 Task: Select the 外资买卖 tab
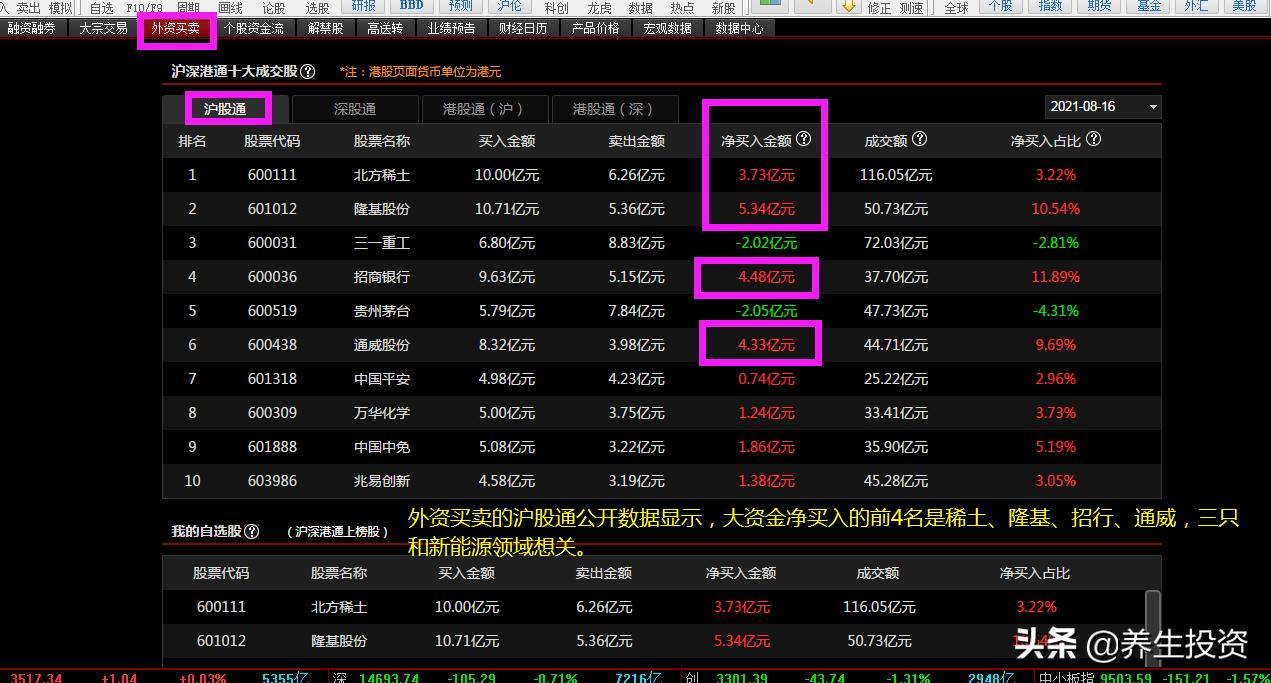click(x=176, y=29)
